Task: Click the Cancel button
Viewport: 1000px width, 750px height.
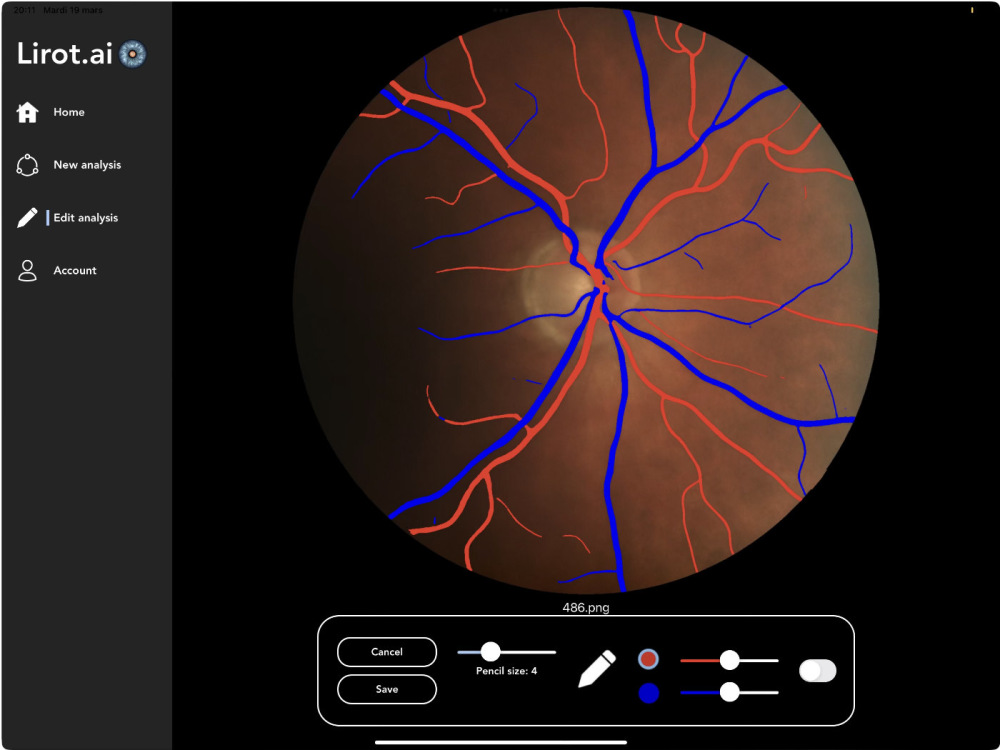Action: point(387,652)
